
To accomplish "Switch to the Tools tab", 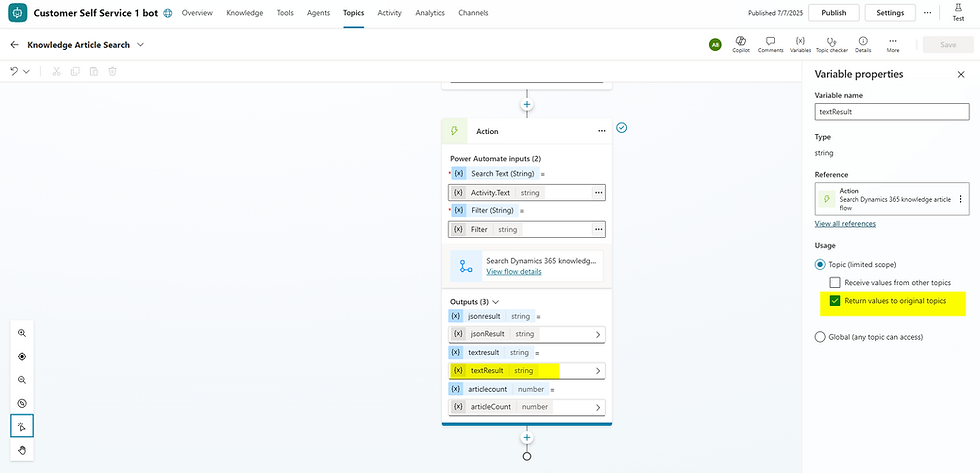I will pos(285,12).
